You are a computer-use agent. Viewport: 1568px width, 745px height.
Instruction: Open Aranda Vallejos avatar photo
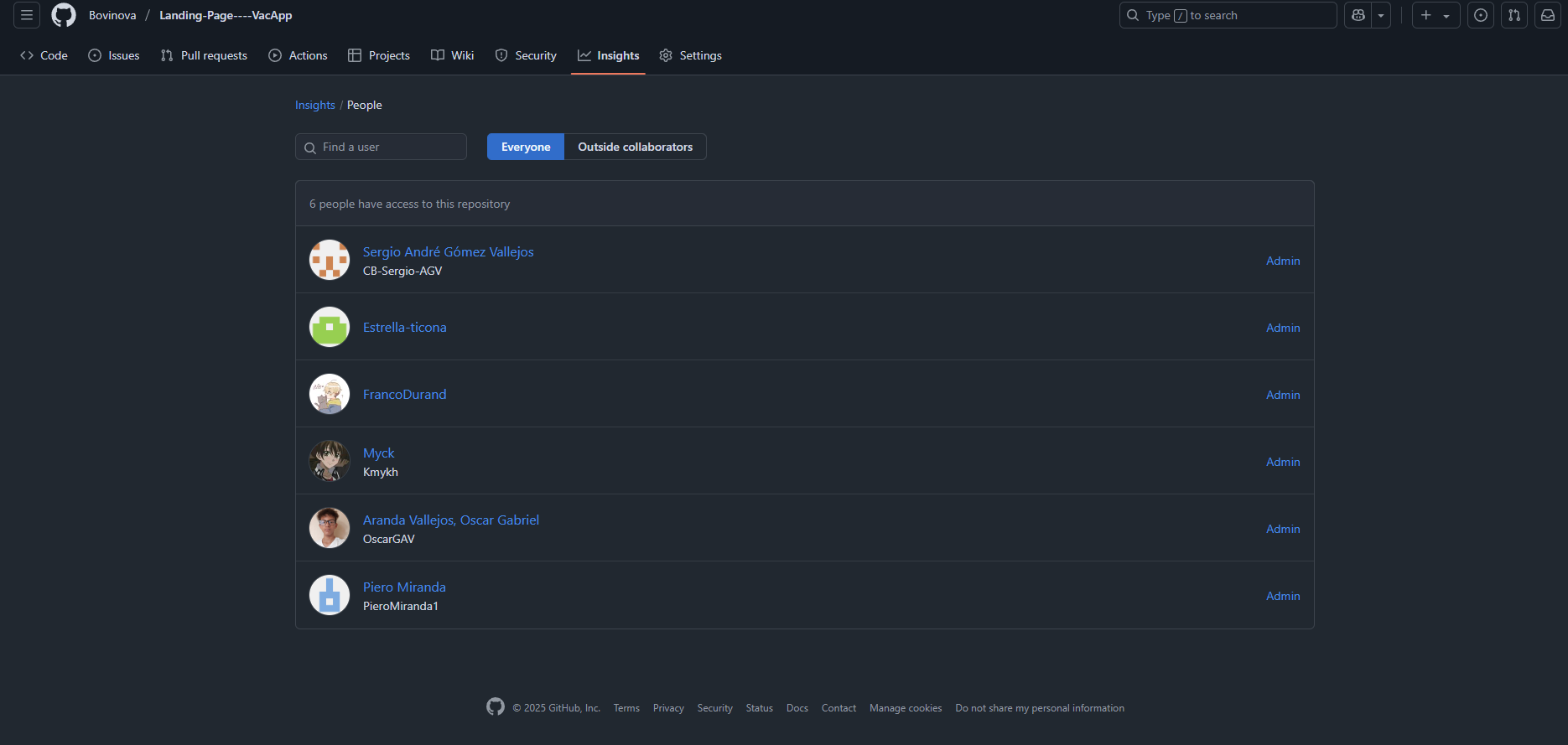click(330, 528)
